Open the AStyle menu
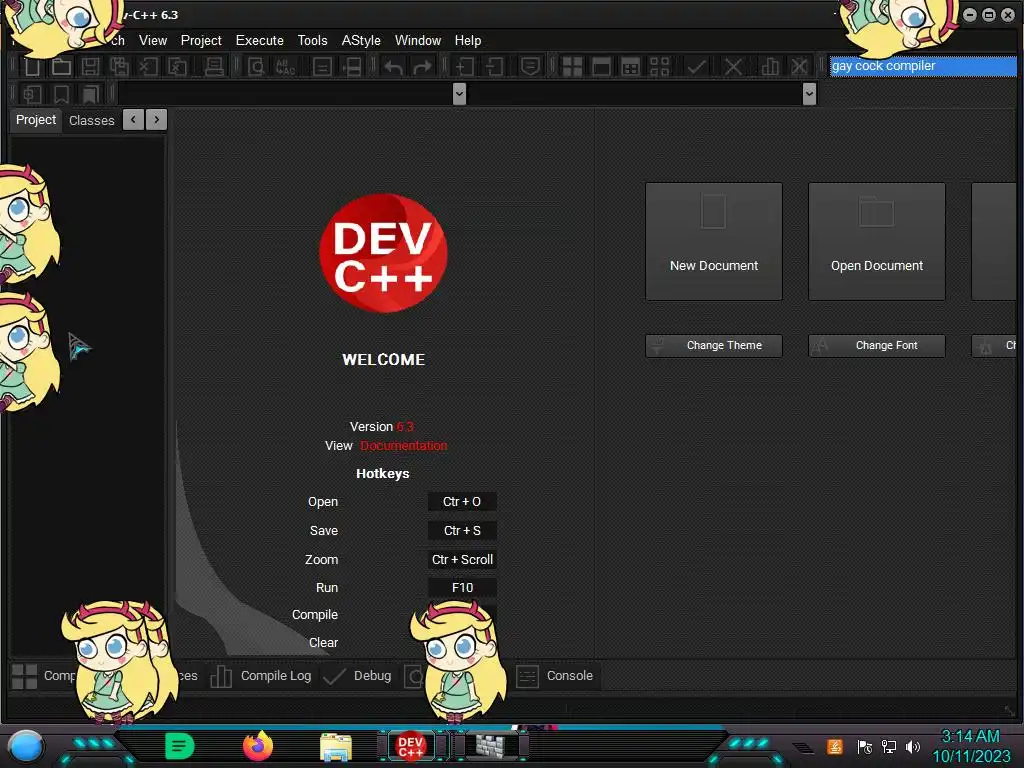1024x768 pixels. coord(361,40)
